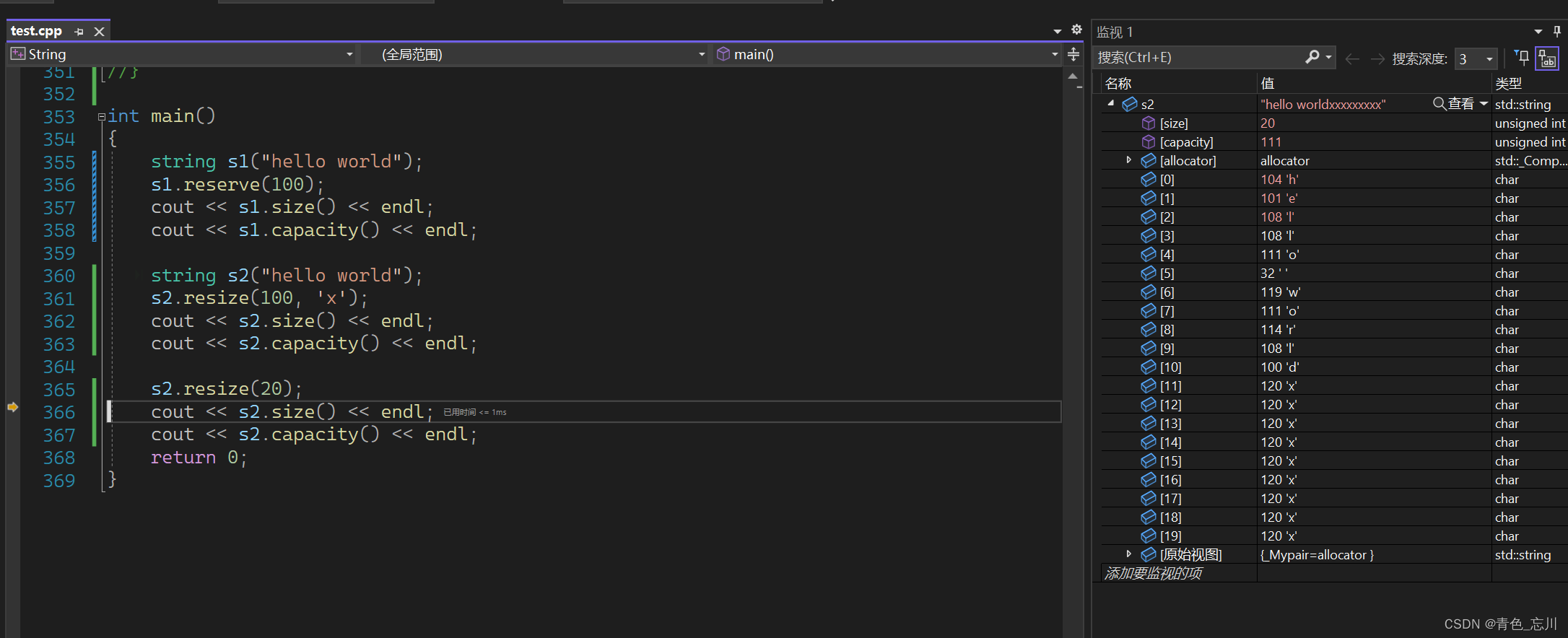
Task: Toggle the filter pinned items icon
Action: click(x=1522, y=58)
